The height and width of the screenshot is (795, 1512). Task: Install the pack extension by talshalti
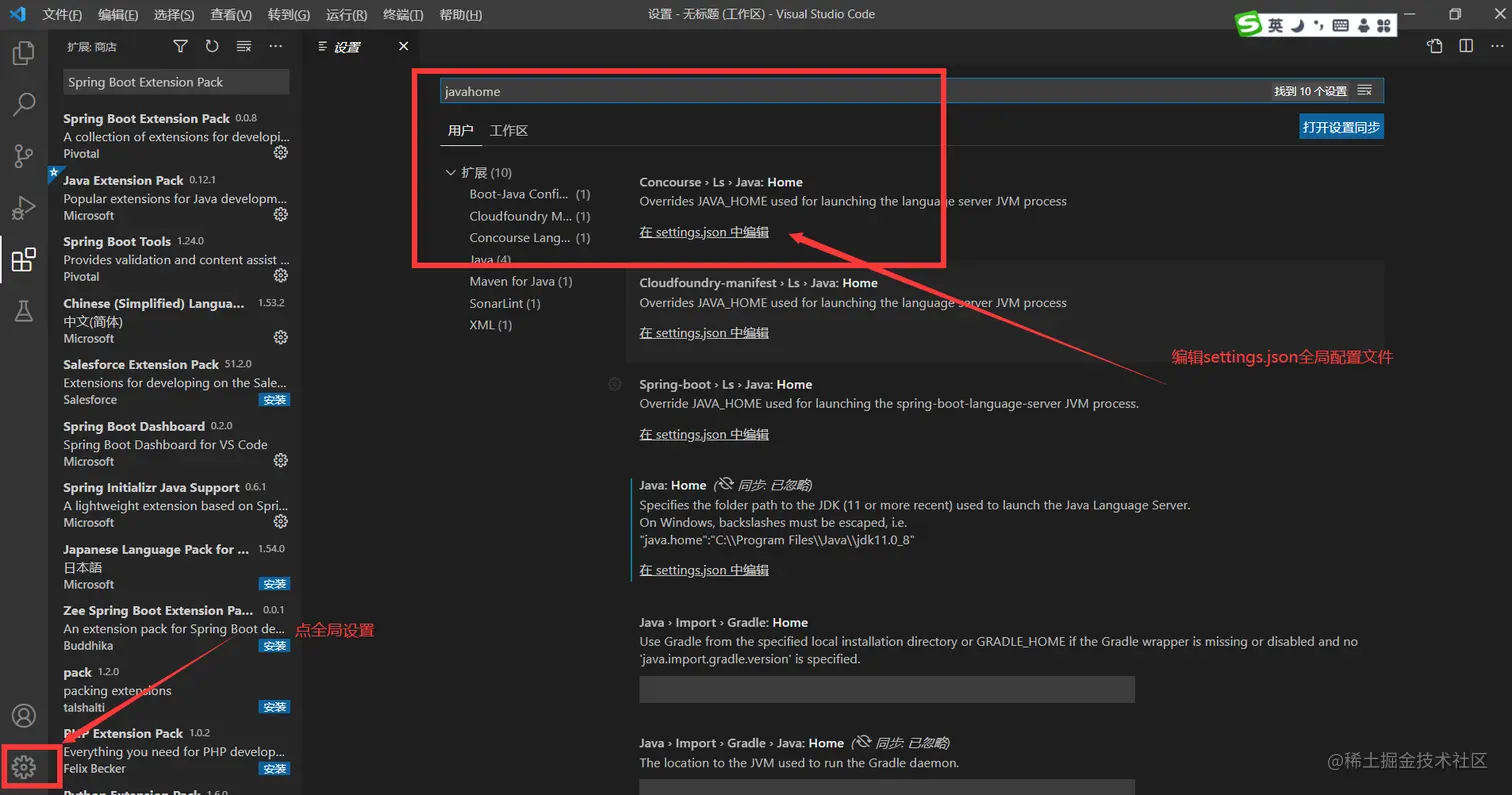point(275,707)
